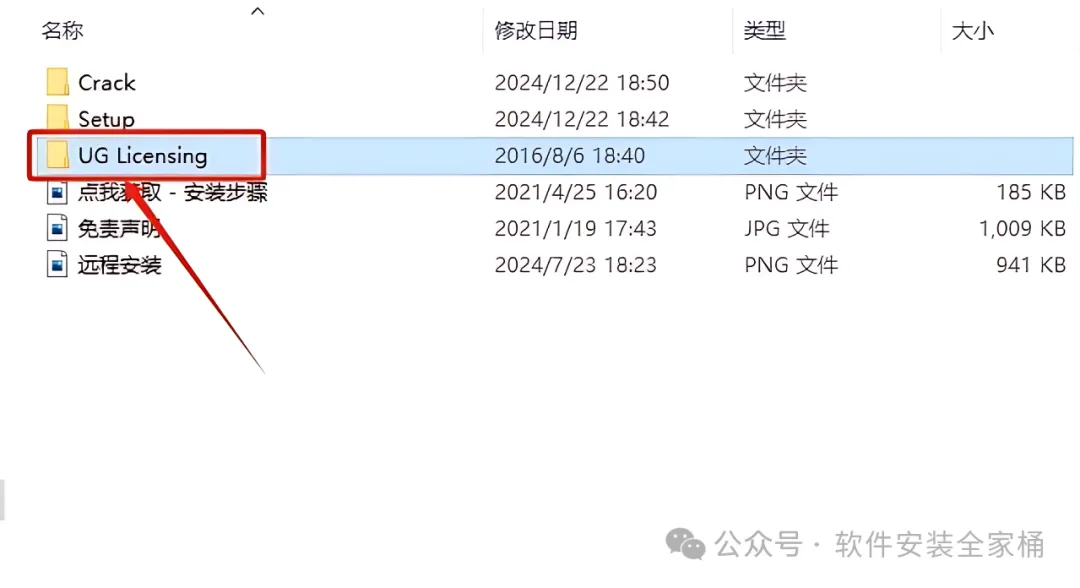The width and height of the screenshot is (1080, 588).
Task: Select the Crack folder name
Action: 107,83
